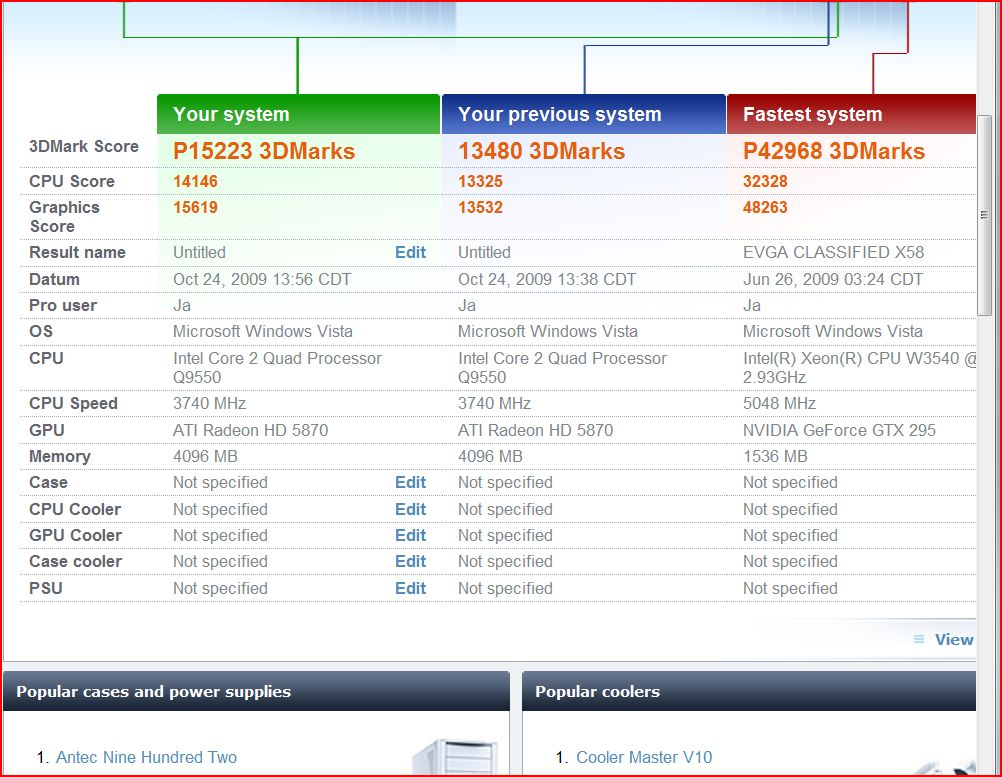Click the Popular cases and power supplies header

256,691
